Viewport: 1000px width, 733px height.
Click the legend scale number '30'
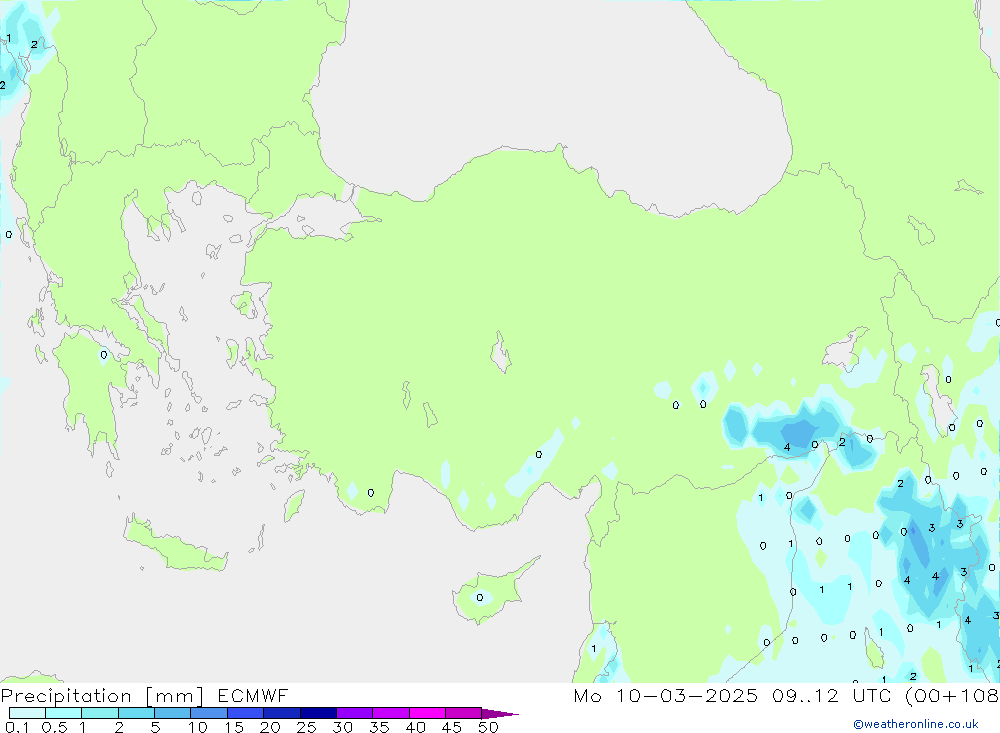coord(342,727)
